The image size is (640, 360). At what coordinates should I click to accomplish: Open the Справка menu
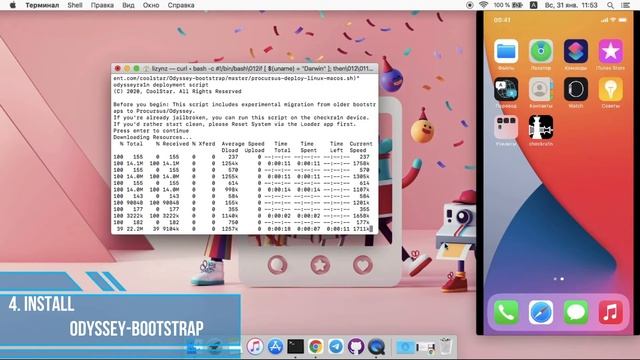[181, 5]
